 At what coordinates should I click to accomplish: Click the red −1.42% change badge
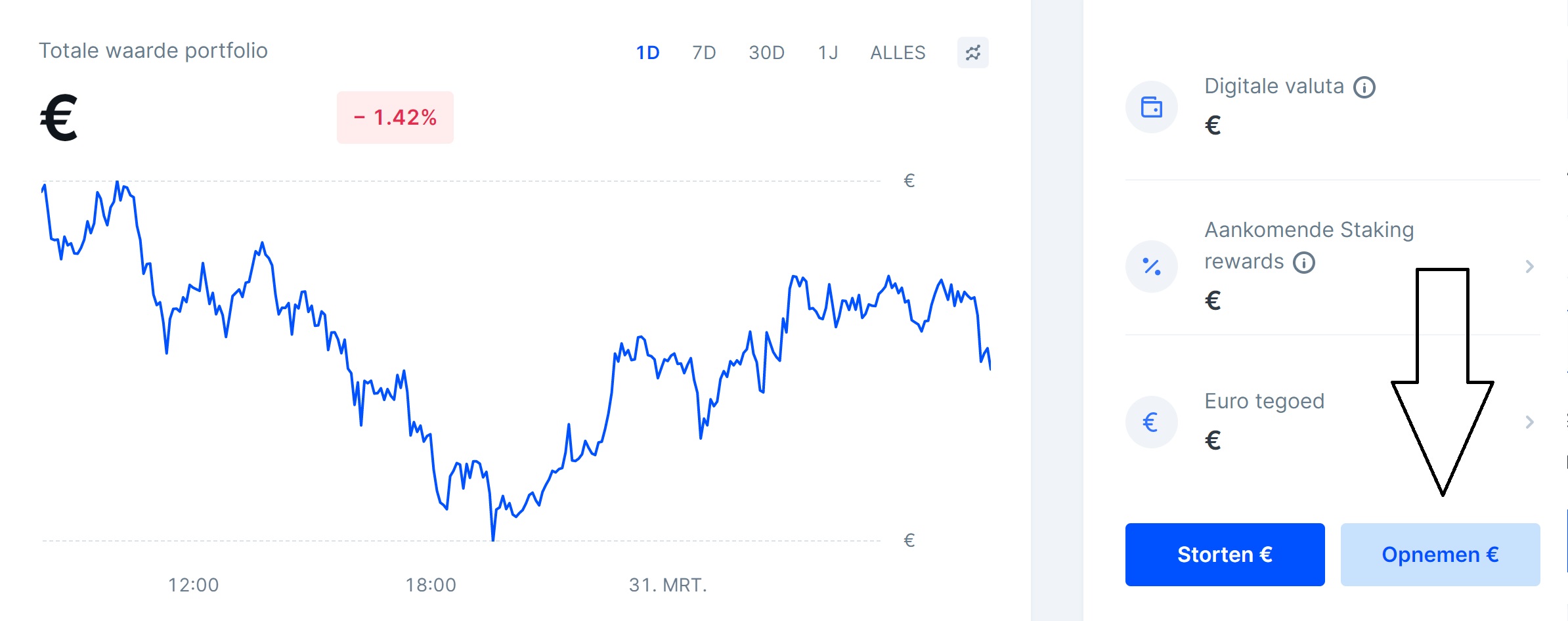click(394, 118)
